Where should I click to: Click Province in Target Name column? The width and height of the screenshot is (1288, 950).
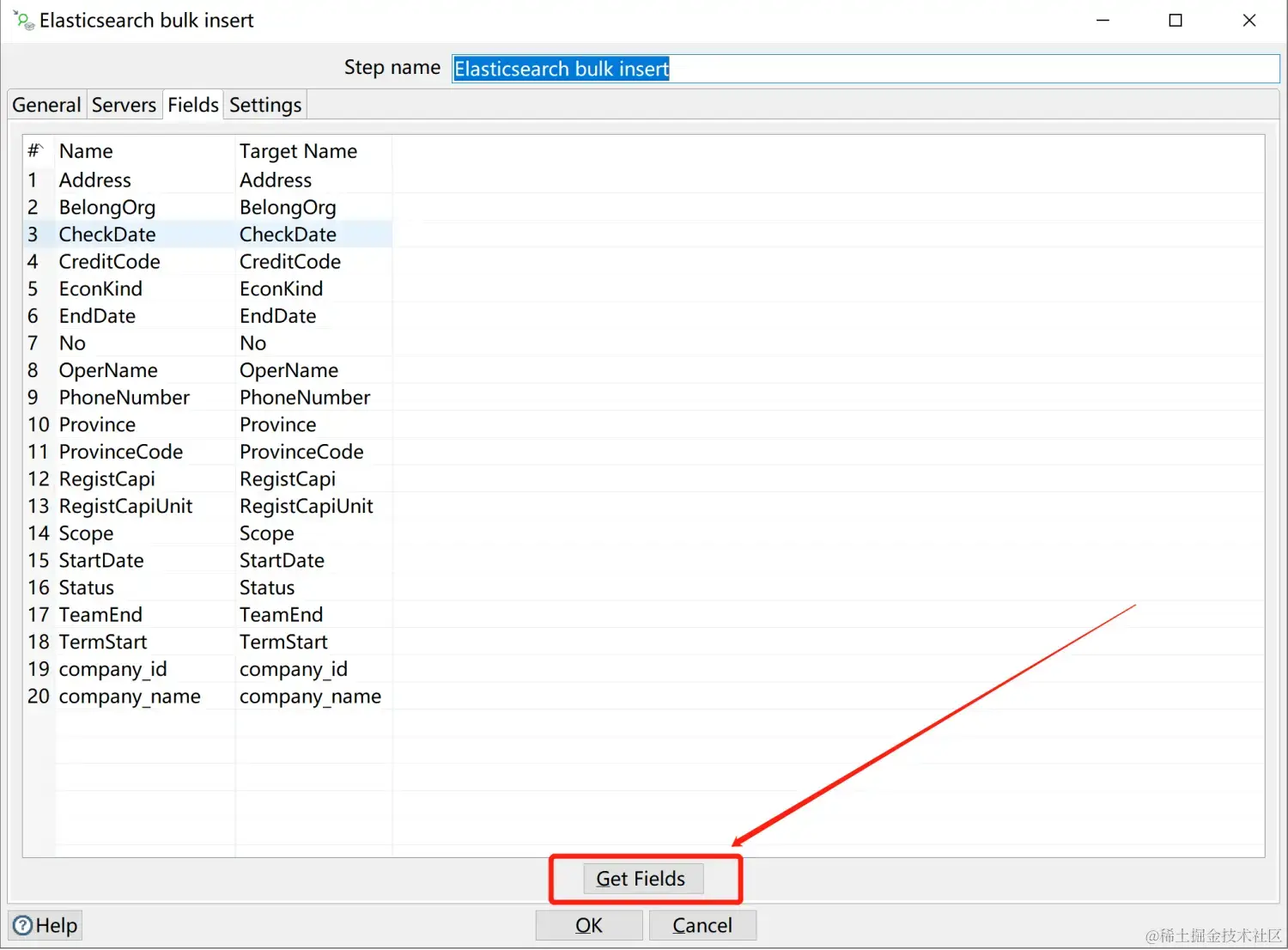[x=313, y=425]
